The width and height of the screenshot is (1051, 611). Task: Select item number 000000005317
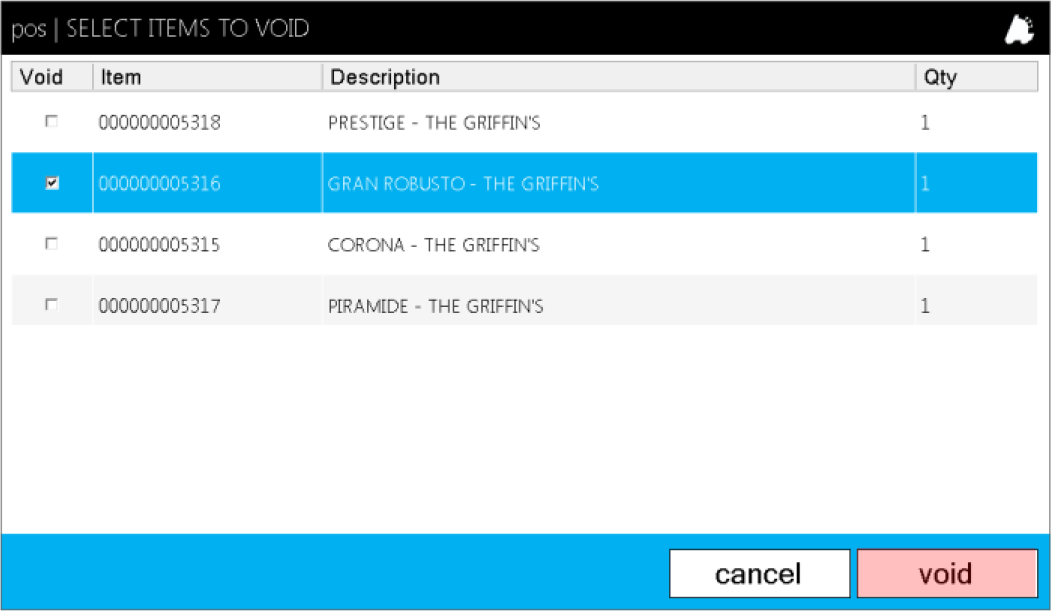[x=160, y=306]
